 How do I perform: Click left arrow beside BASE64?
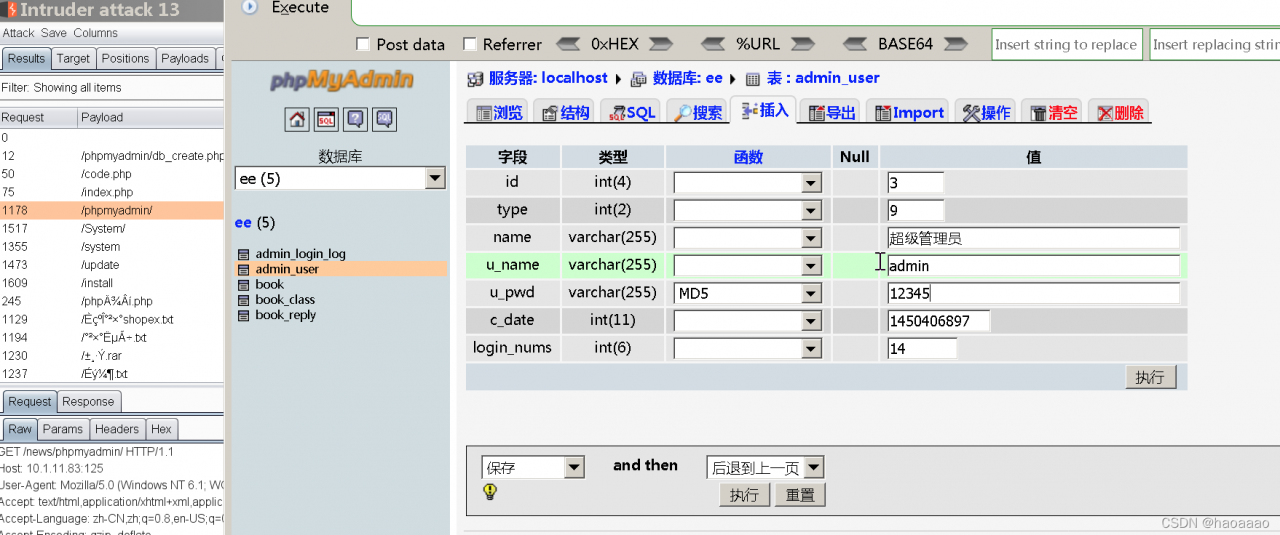[x=856, y=44]
